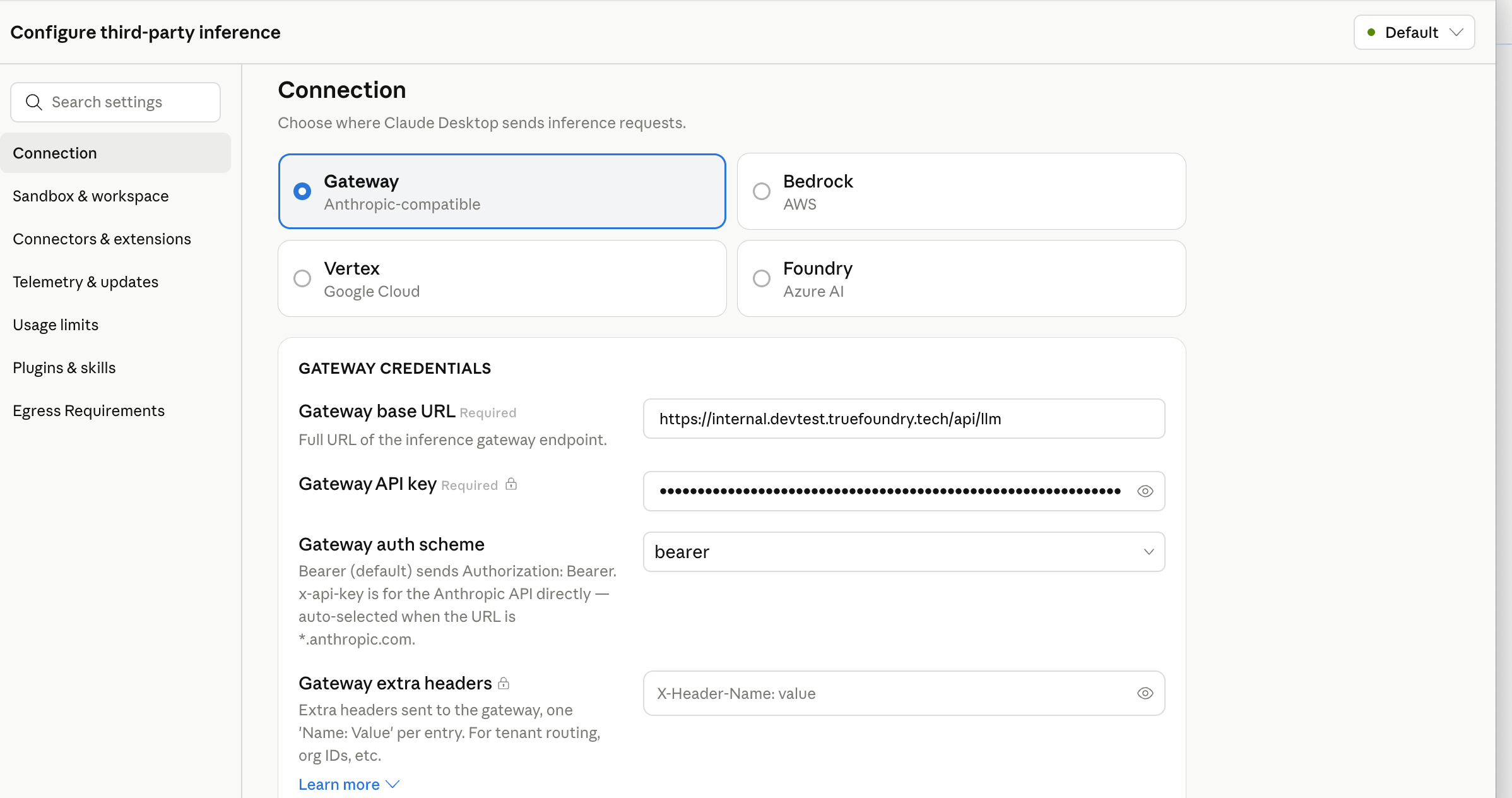Screen dimensions: 1512x798
Task: Click the Gateway API key field
Action: [904, 491]
